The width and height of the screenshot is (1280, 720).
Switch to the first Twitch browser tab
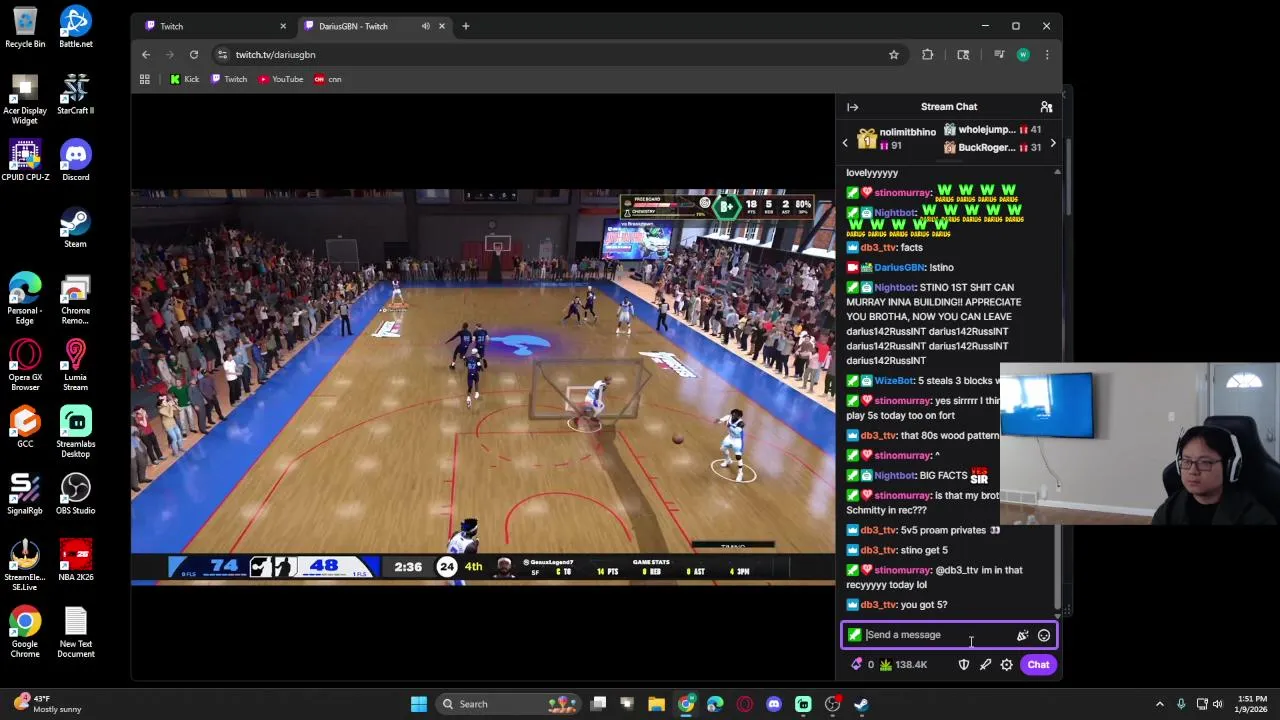coord(213,26)
